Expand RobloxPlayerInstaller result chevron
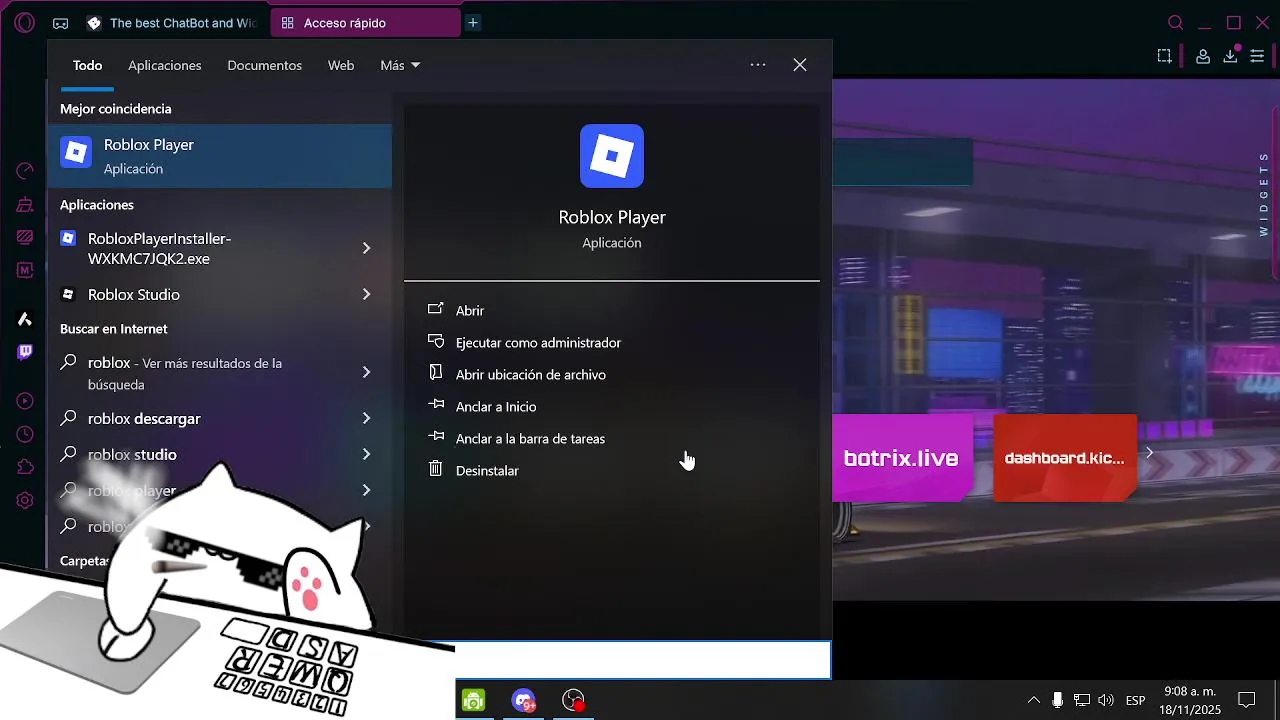Image resolution: width=1280 pixels, height=720 pixels. tap(366, 248)
